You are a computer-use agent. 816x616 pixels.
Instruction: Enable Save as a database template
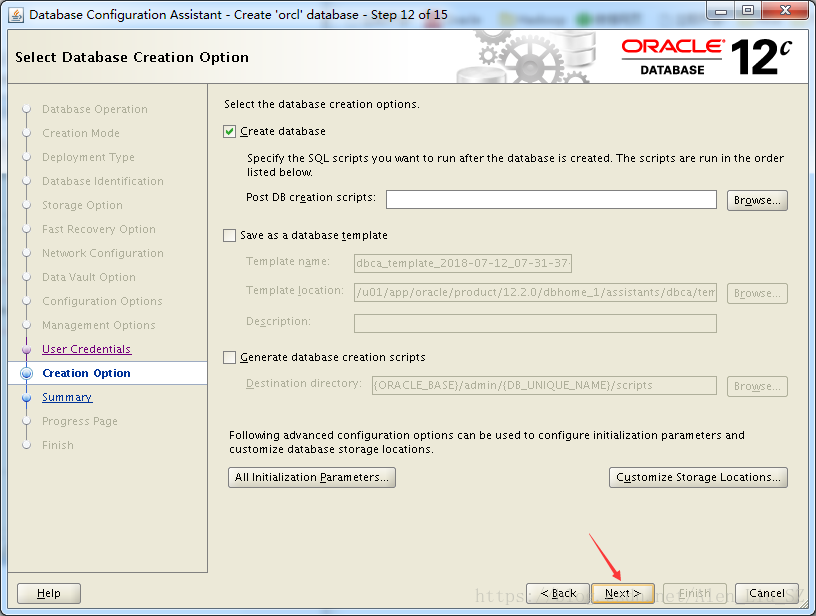pos(230,236)
